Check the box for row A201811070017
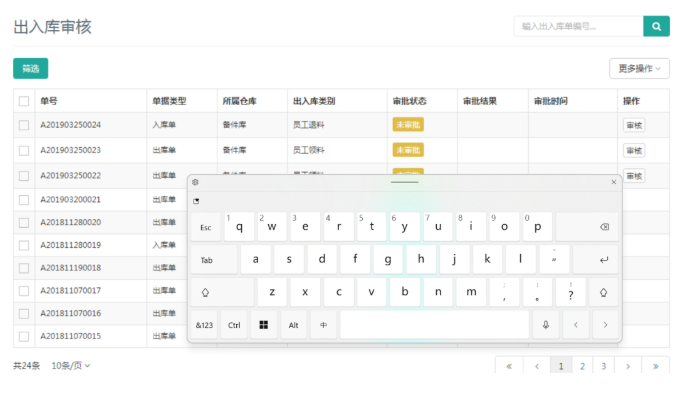Screen dimensions: 686x399 coord(24,291)
